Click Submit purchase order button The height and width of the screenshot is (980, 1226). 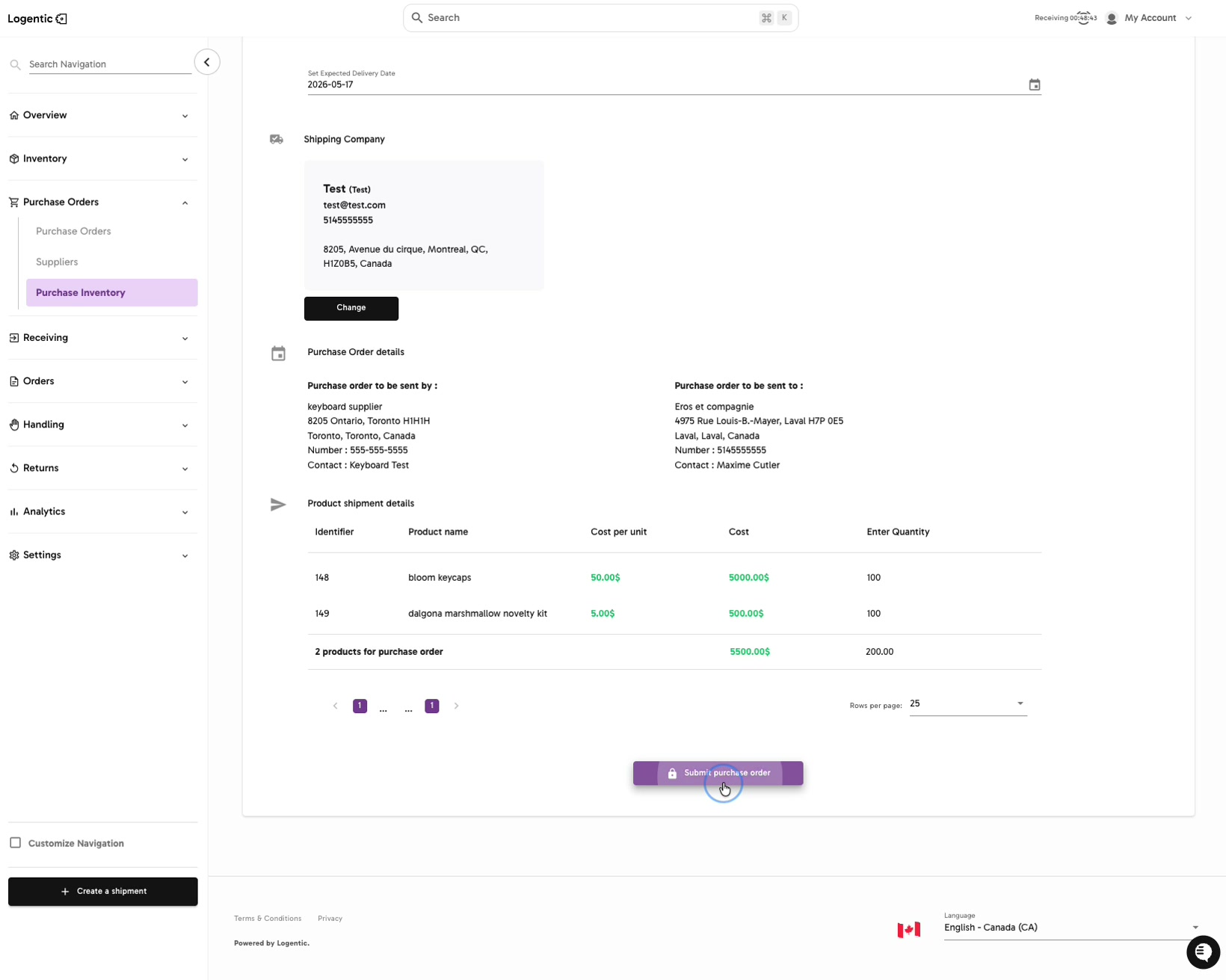click(x=718, y=773)
